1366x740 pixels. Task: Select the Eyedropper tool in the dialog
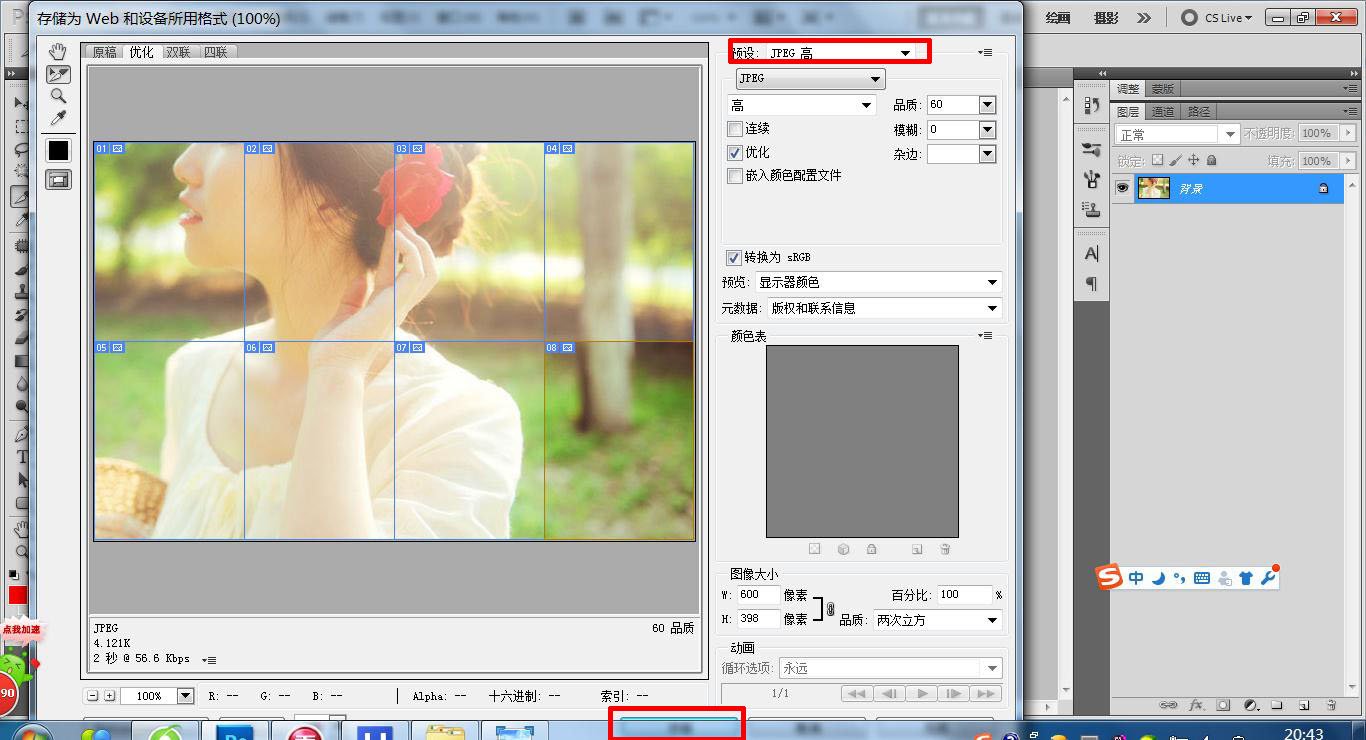click(x=58, y=119)
